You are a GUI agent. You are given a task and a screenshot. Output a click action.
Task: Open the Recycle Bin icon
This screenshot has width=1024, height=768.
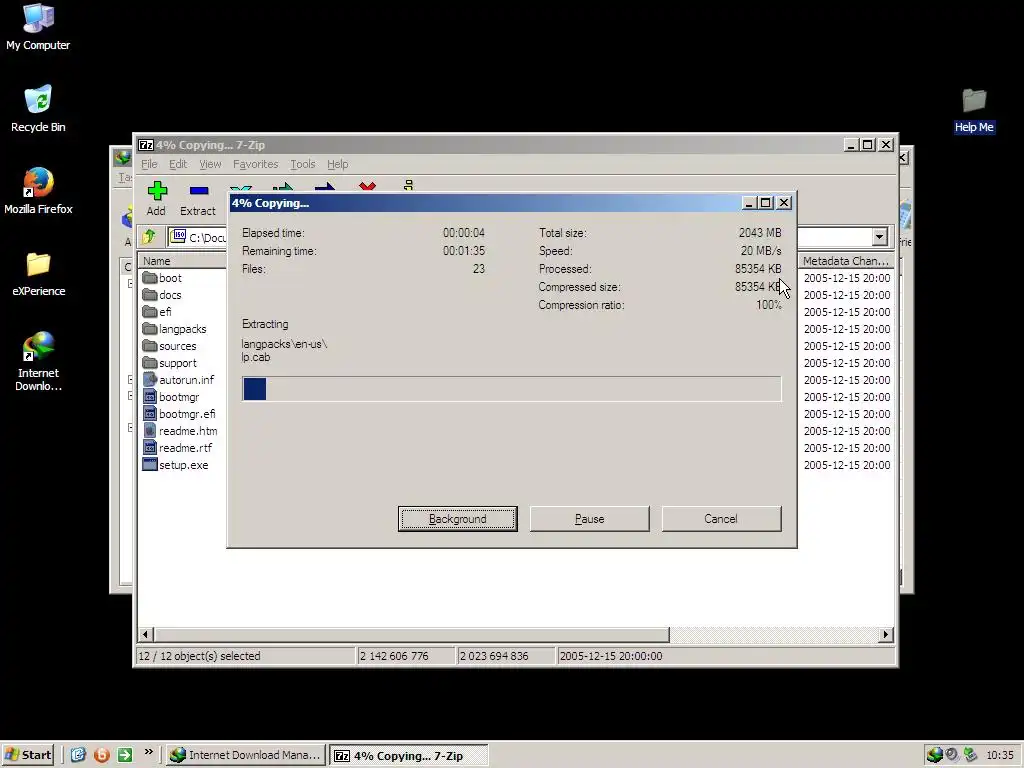tap(38, 108)
